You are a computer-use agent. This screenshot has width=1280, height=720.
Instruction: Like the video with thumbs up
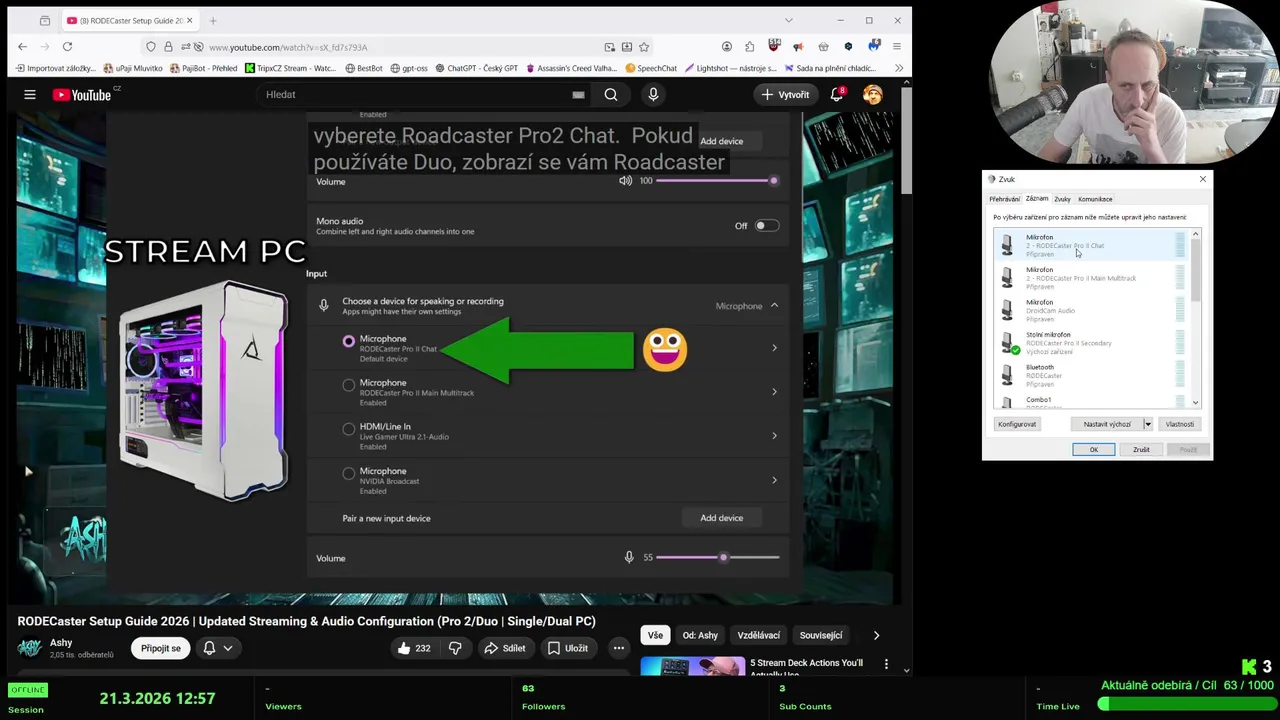click(414, 648)
